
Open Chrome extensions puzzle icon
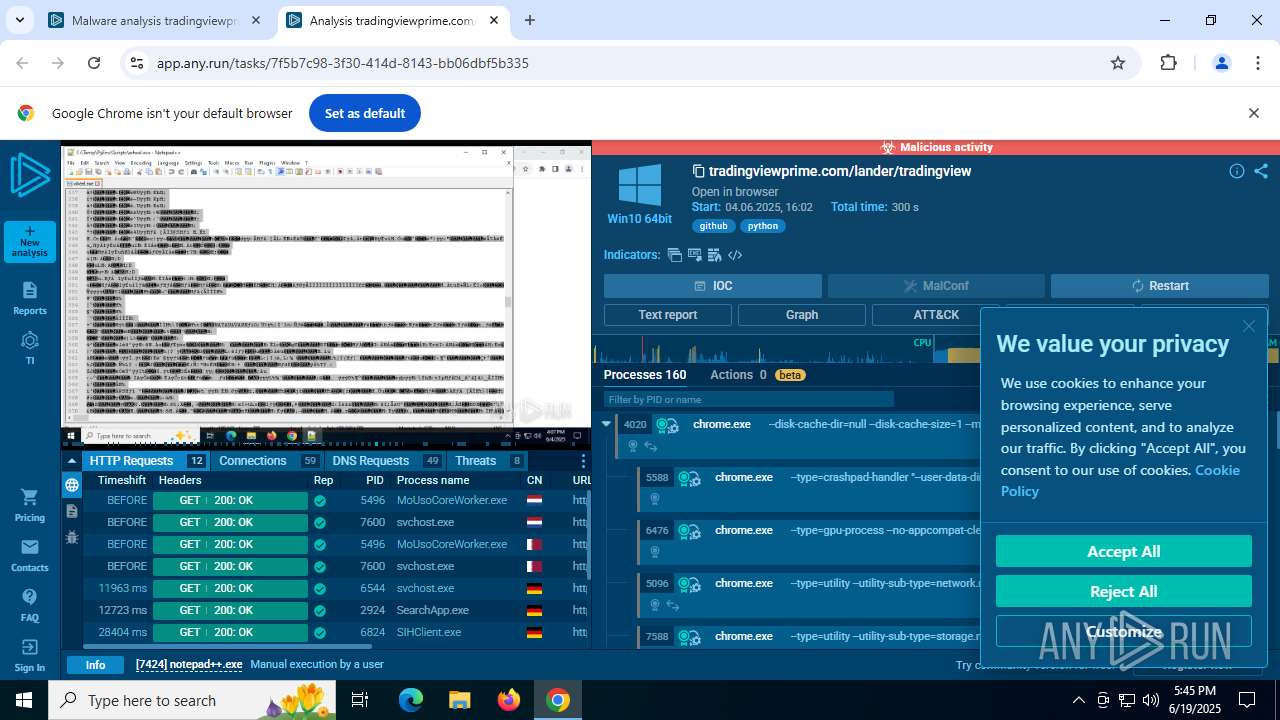tap(1168, 63)
